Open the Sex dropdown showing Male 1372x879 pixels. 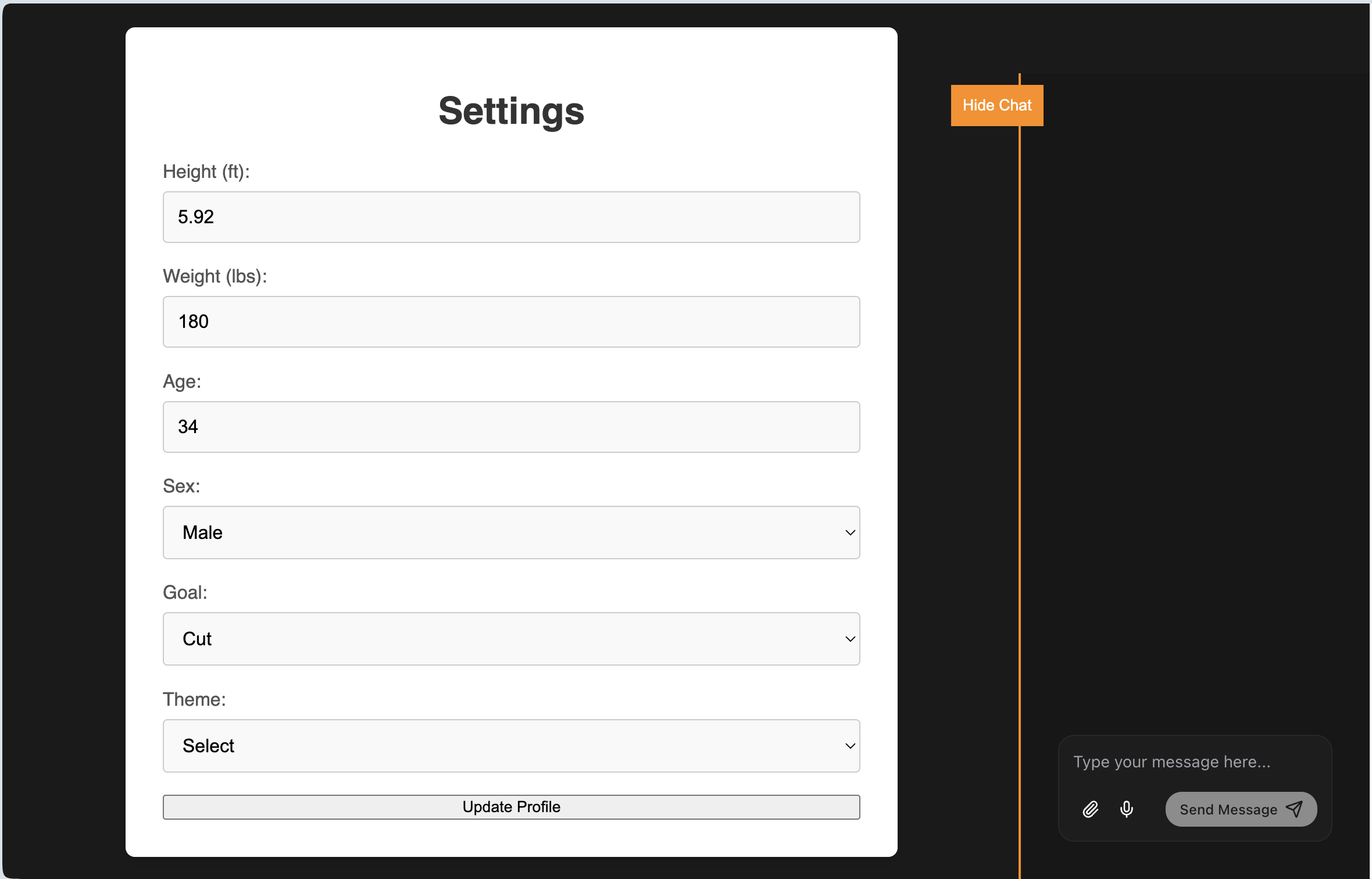tap(512, 533)
